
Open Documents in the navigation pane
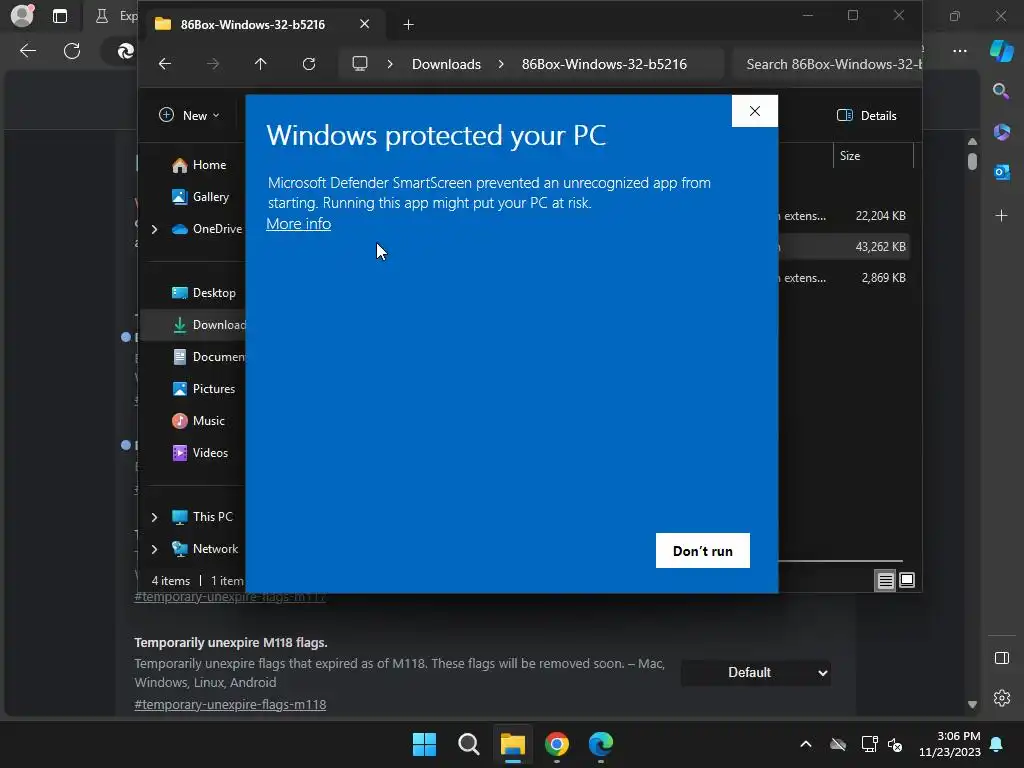click(x=208, y=357)
